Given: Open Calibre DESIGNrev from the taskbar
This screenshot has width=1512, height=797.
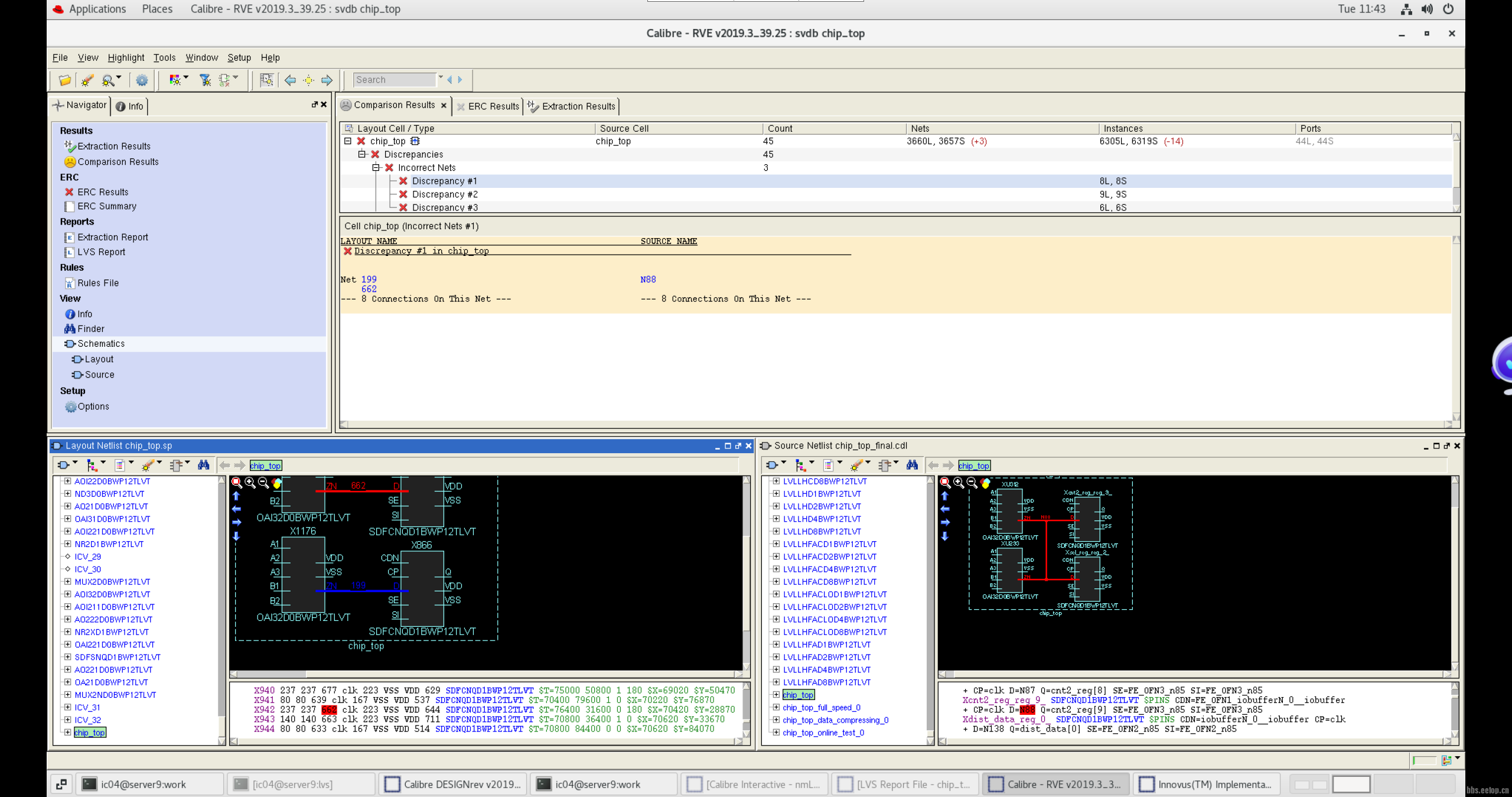Looking at the screenshot, I should click(x=454, y=784).
